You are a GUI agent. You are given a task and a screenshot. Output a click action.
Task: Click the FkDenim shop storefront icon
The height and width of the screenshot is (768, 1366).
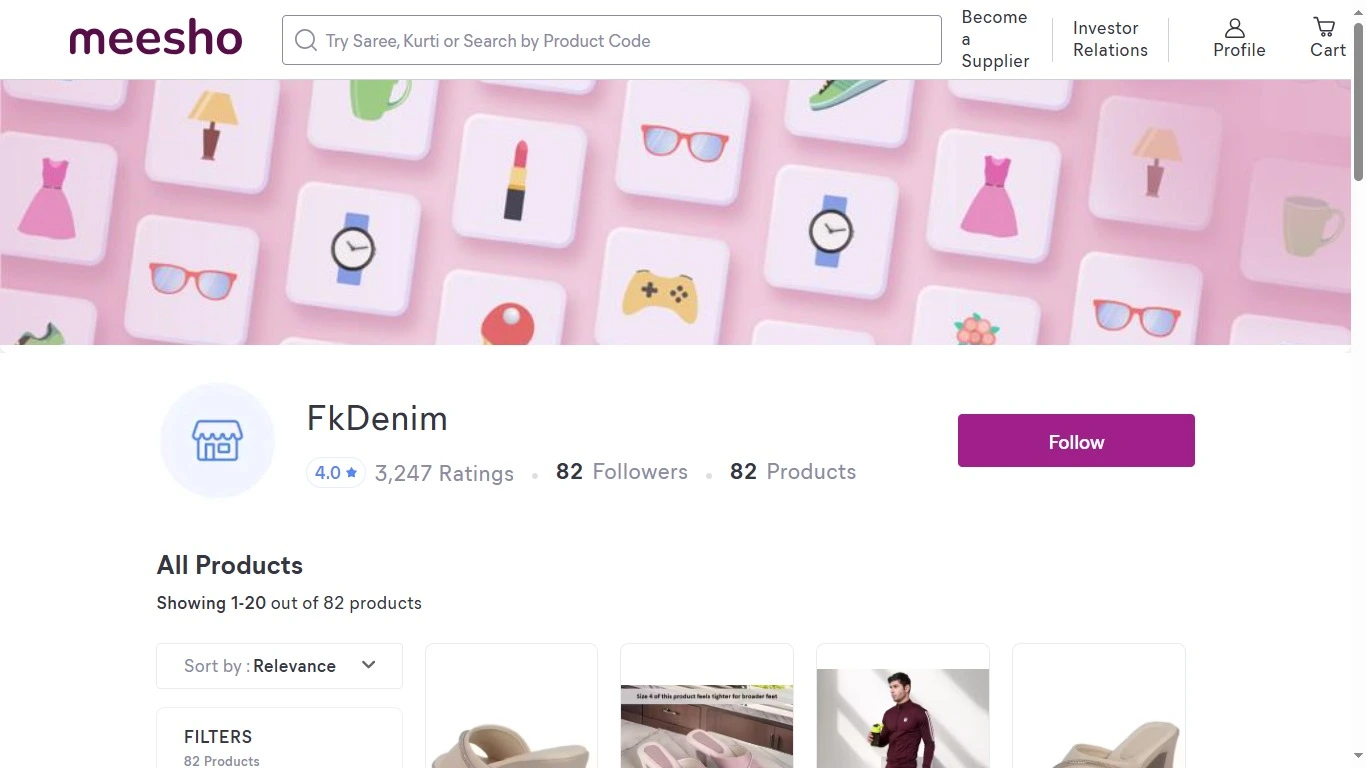217,440
